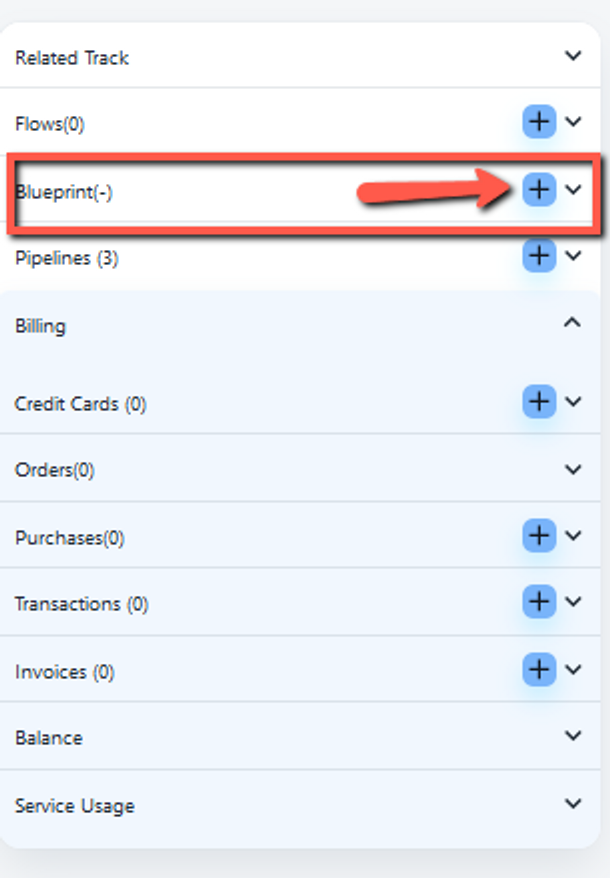Add a Purchase using plus icon
The height and width of the screenshot is (878, 610).
[x=539, y=536]
